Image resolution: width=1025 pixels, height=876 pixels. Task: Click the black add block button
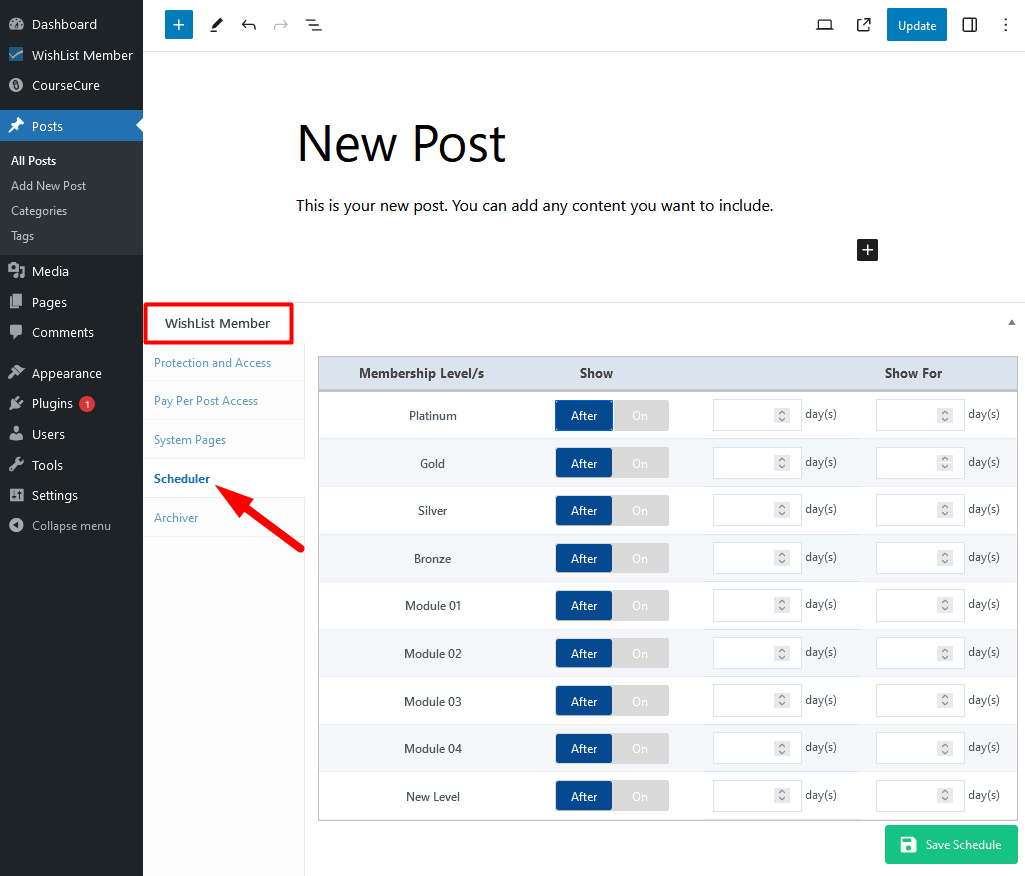click(x=867, y=250)
